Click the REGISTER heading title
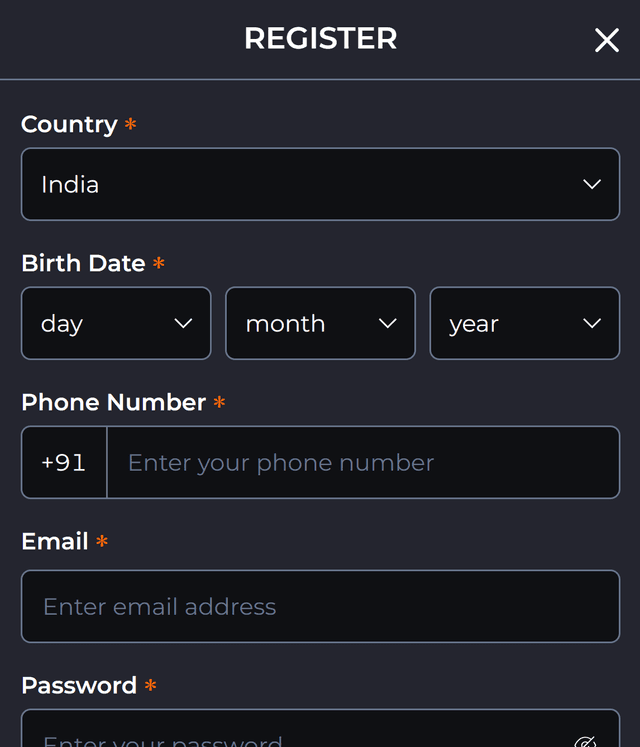 pos(320,39)
